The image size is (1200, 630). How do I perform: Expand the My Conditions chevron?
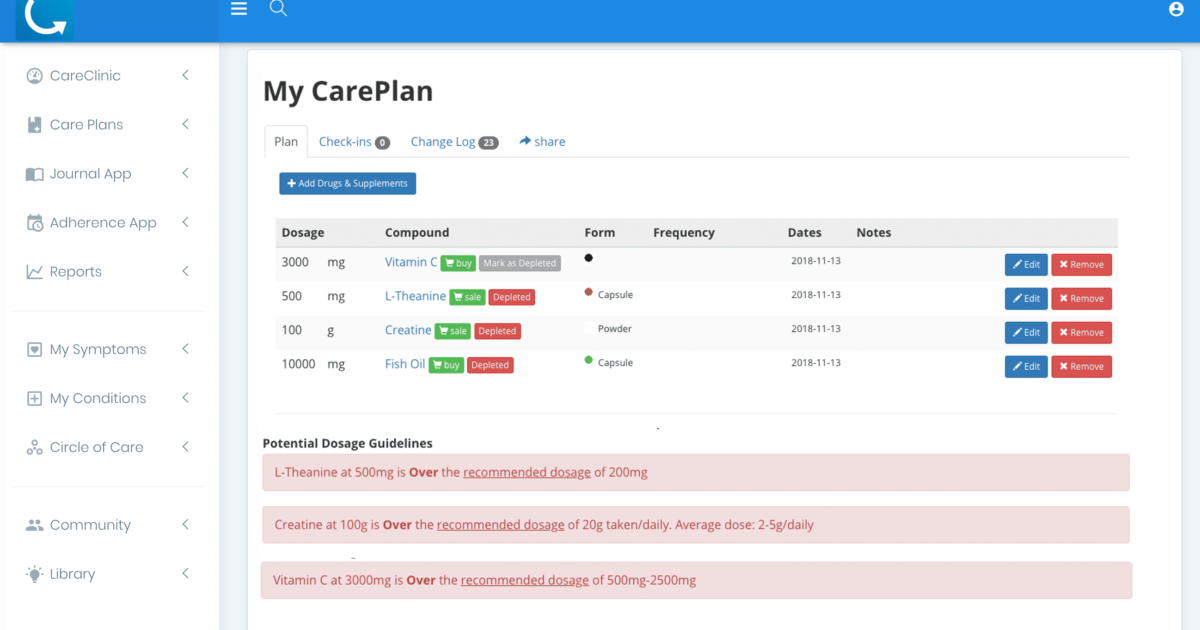click(185, 398)
